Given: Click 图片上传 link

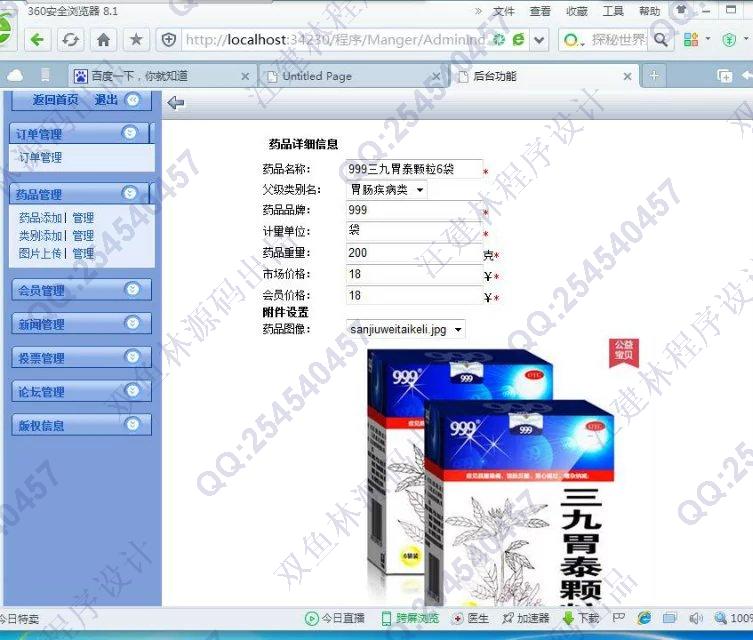Looking at the screenshot, I should [40, 254].
